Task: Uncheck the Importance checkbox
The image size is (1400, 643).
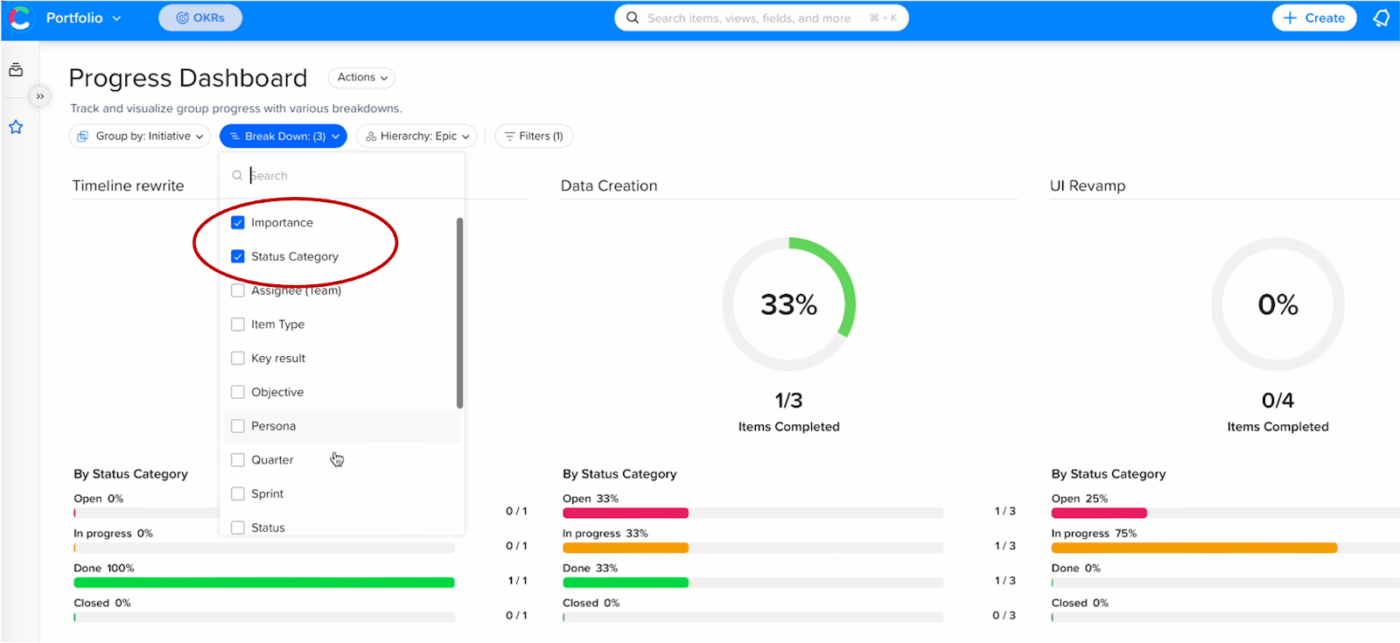Action: pos(238,223)
